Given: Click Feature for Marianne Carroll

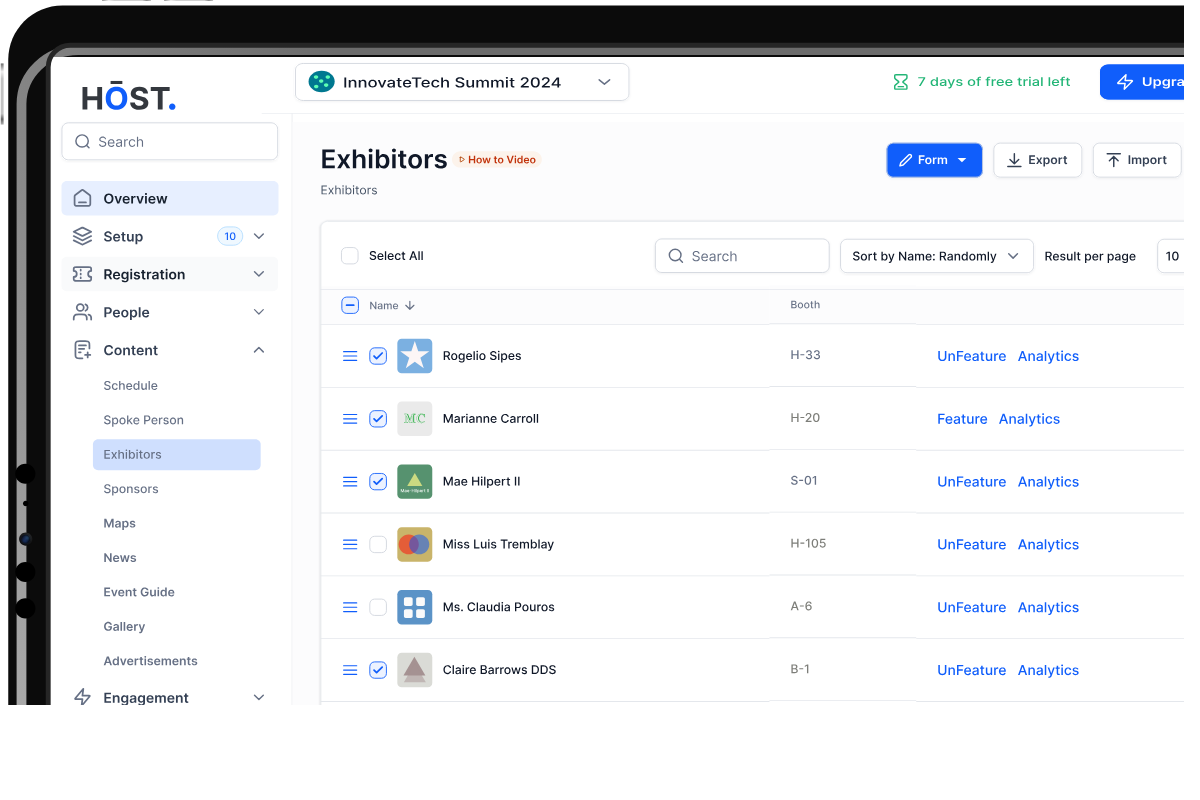Looking at the screenshot, I should click(x=962, y=419).
